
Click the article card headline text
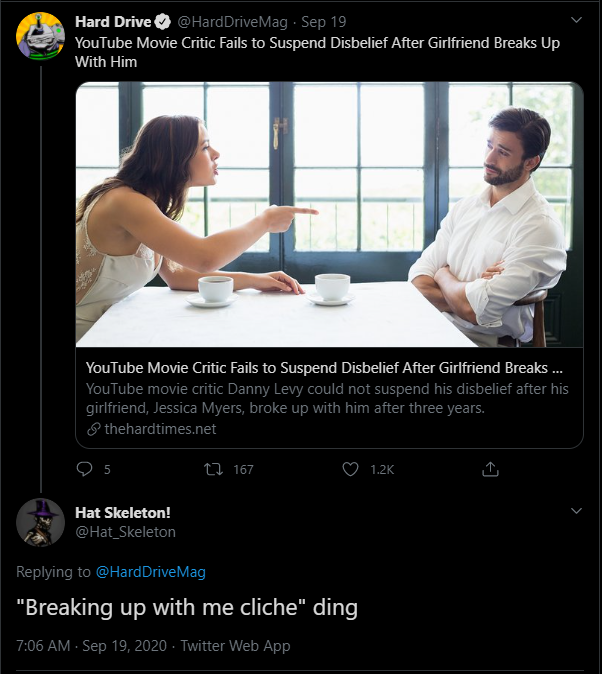[x=323, y=367]
